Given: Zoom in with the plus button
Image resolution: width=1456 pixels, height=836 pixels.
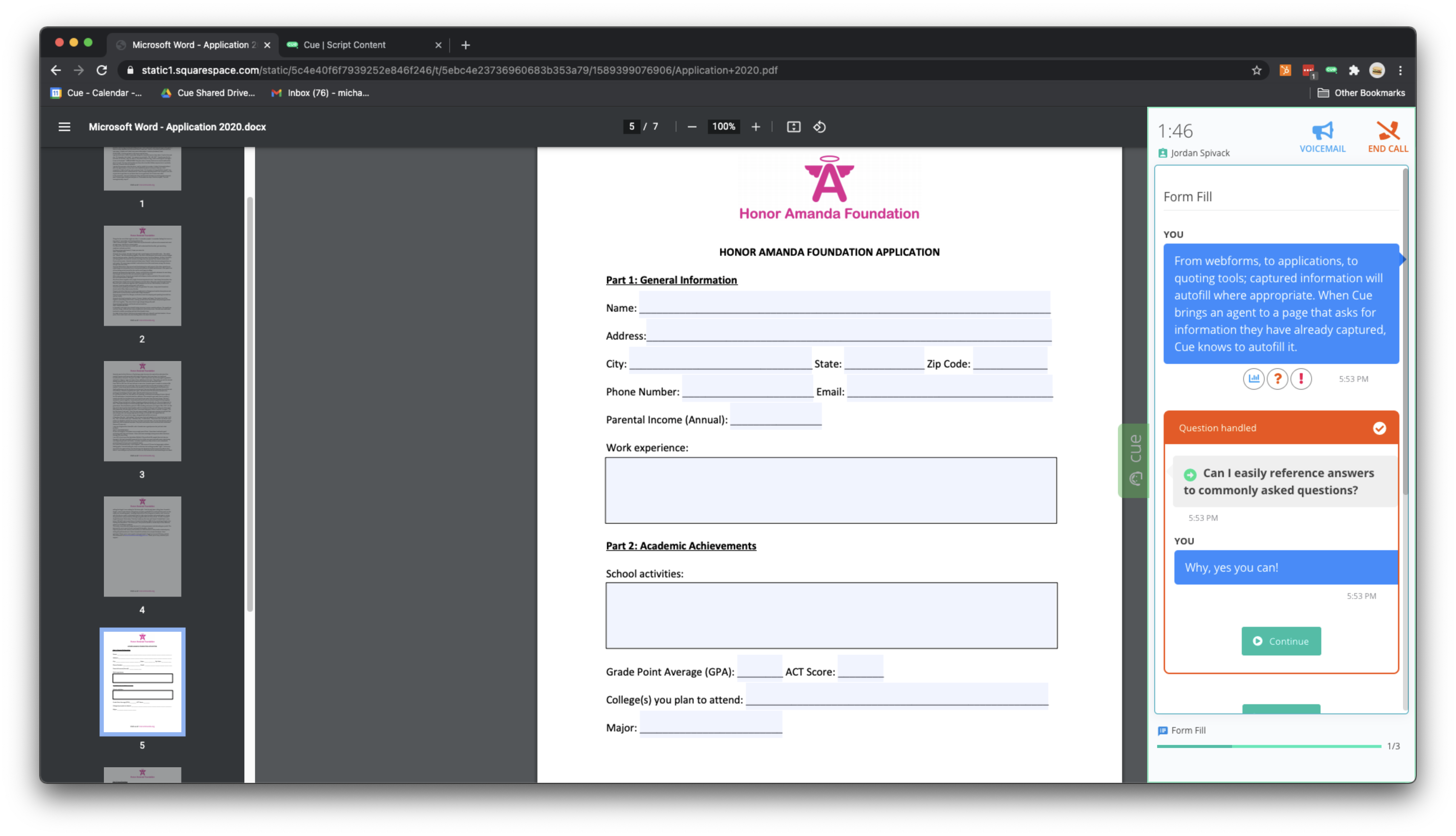Looking at the screenshot, I should point(756,127).
